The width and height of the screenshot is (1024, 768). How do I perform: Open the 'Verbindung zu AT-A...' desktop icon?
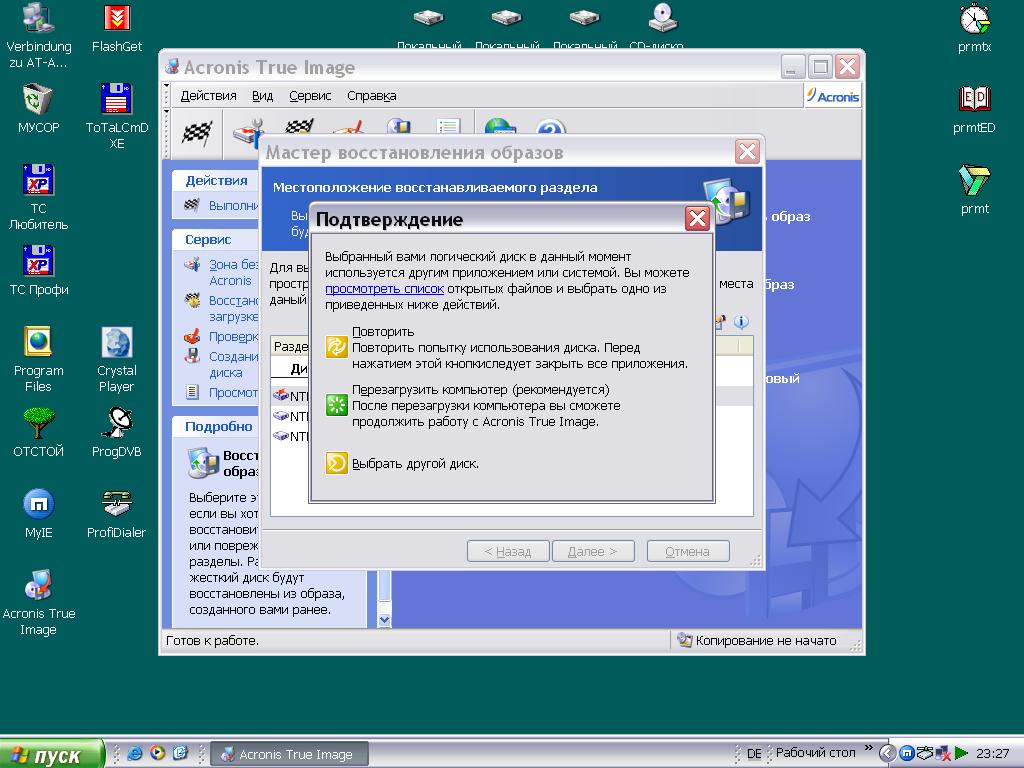coord(39,35)
